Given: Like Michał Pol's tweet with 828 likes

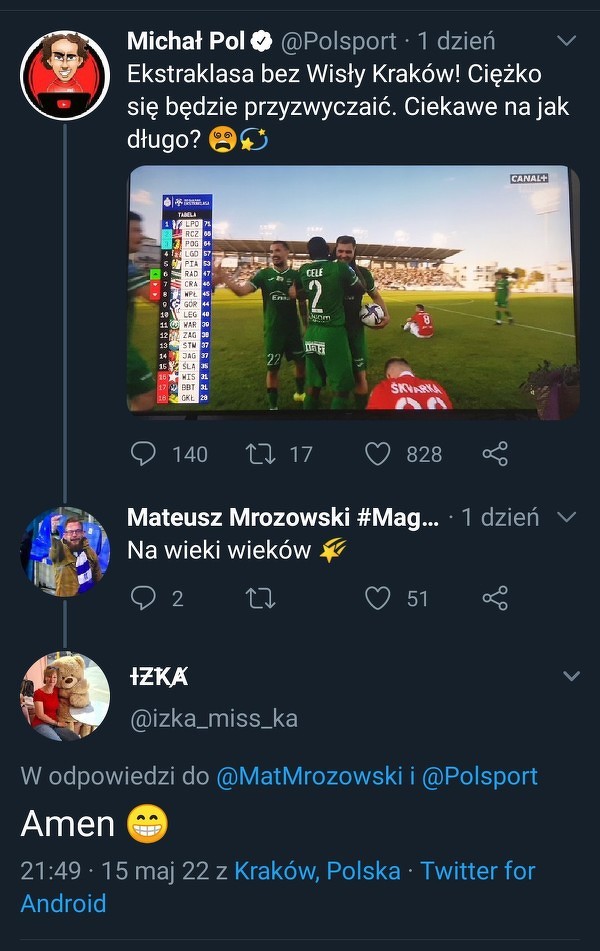Looking at the screenshot, I should coord(378,454).
